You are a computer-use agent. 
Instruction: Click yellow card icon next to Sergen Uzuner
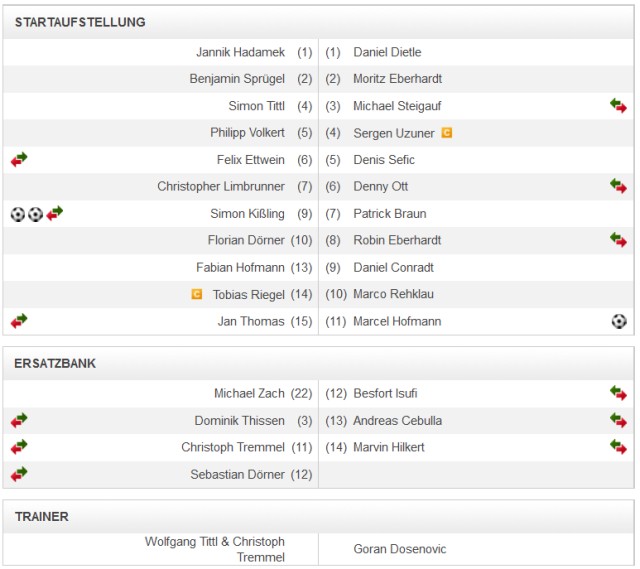tap(447, 133)
